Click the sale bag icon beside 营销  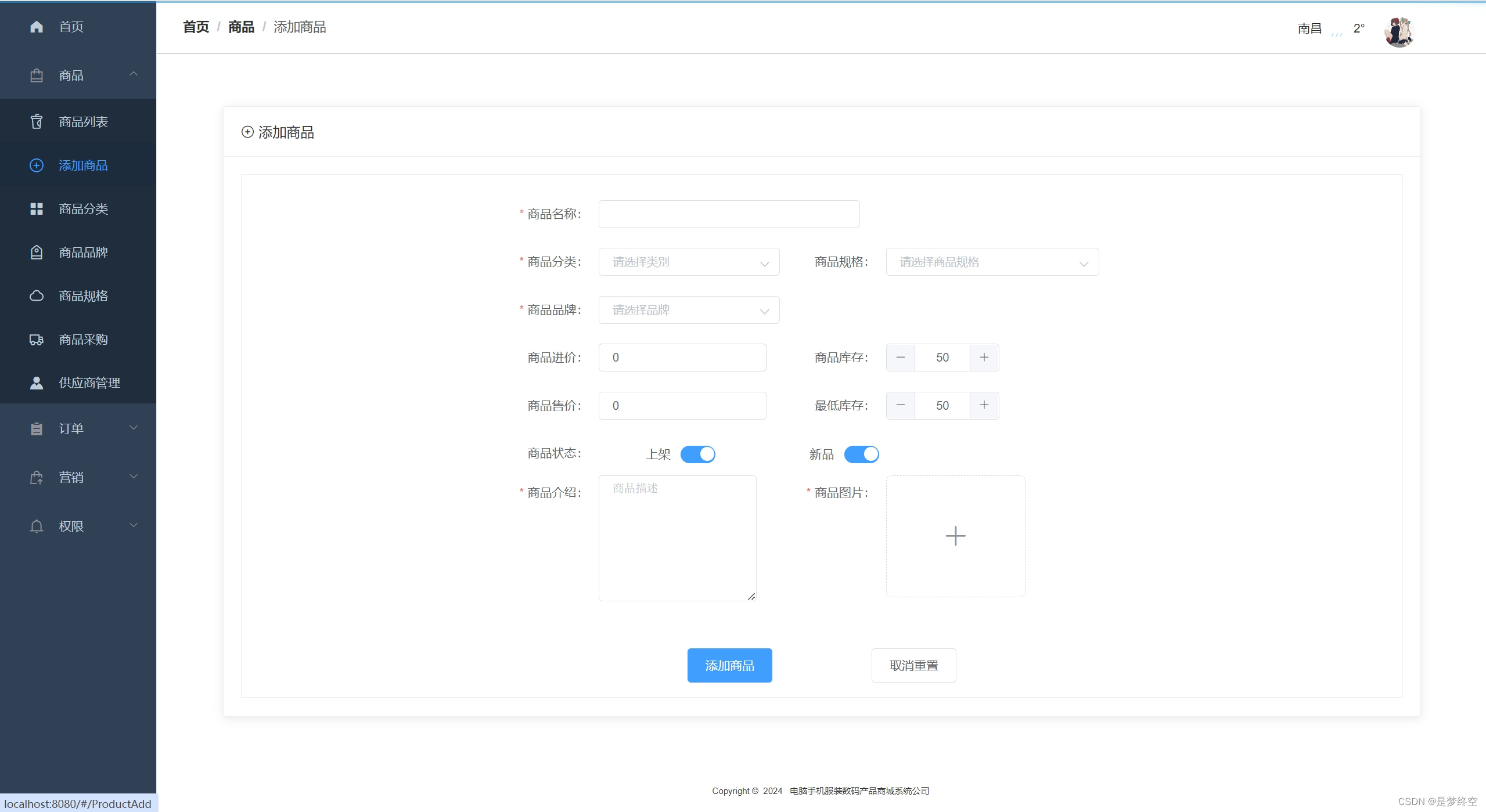point(37,478)
